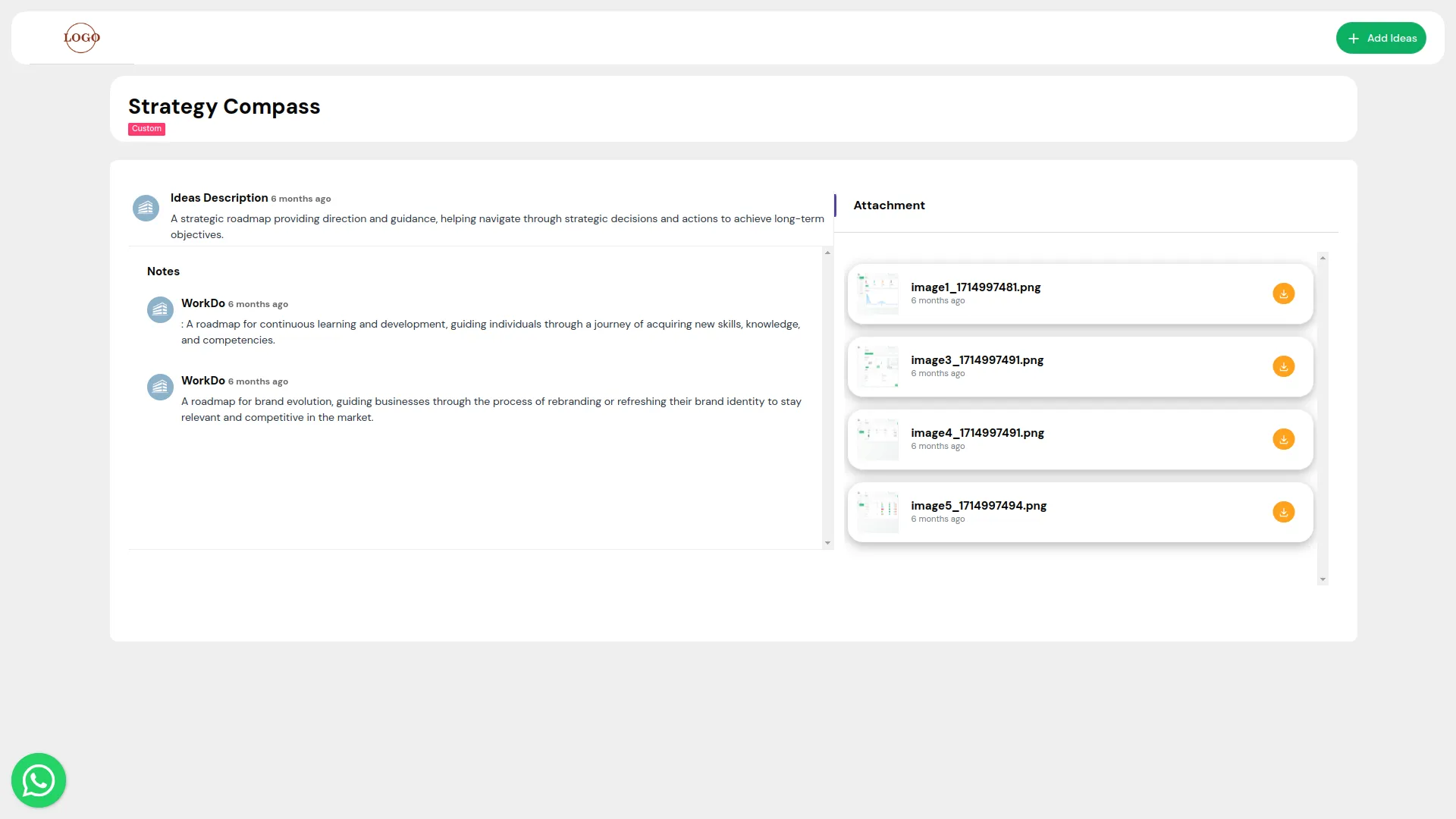Download the image4_1714997491.png attachment
The width and height of the screenshot is (1456, 819).
point(1282,439)
